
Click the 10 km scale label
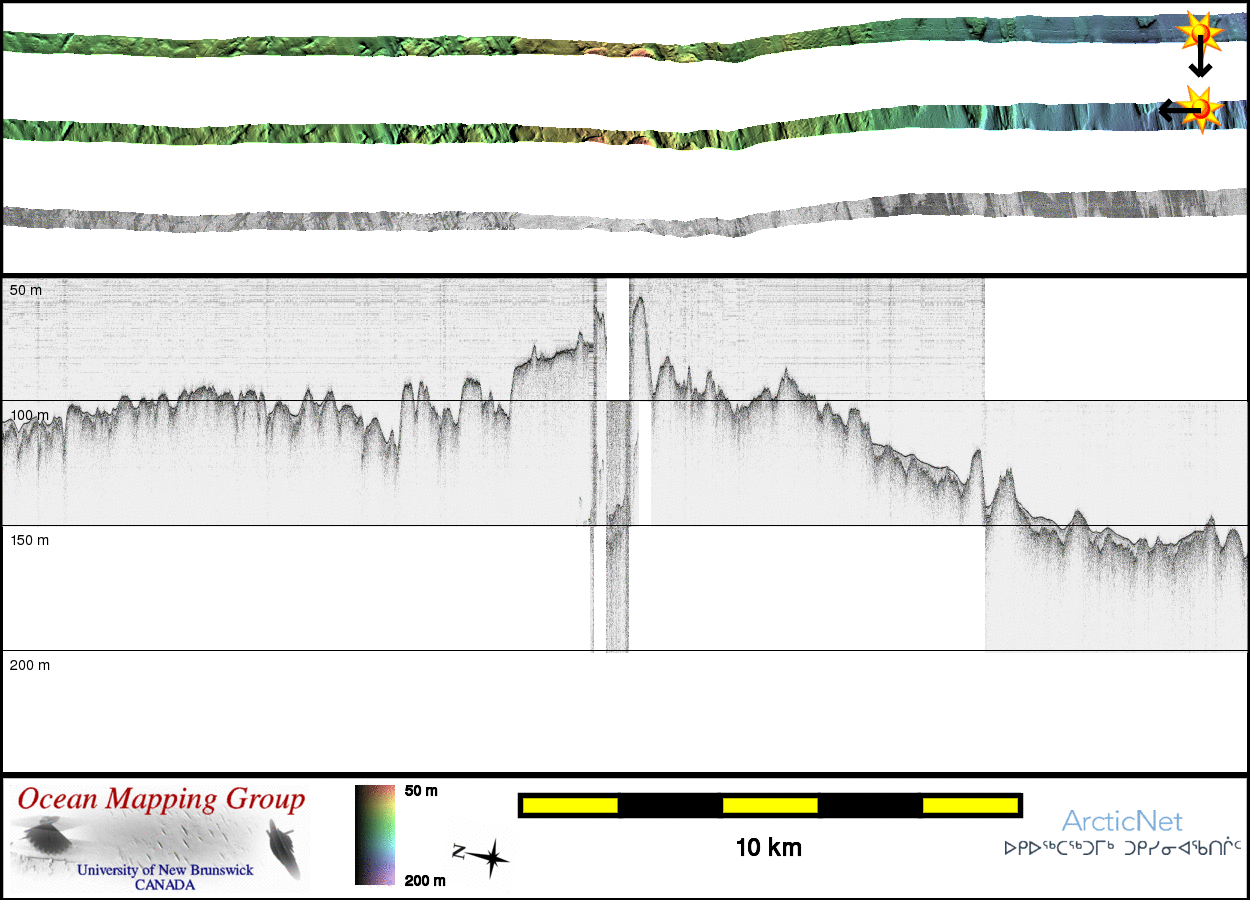[x=768, y=849]
